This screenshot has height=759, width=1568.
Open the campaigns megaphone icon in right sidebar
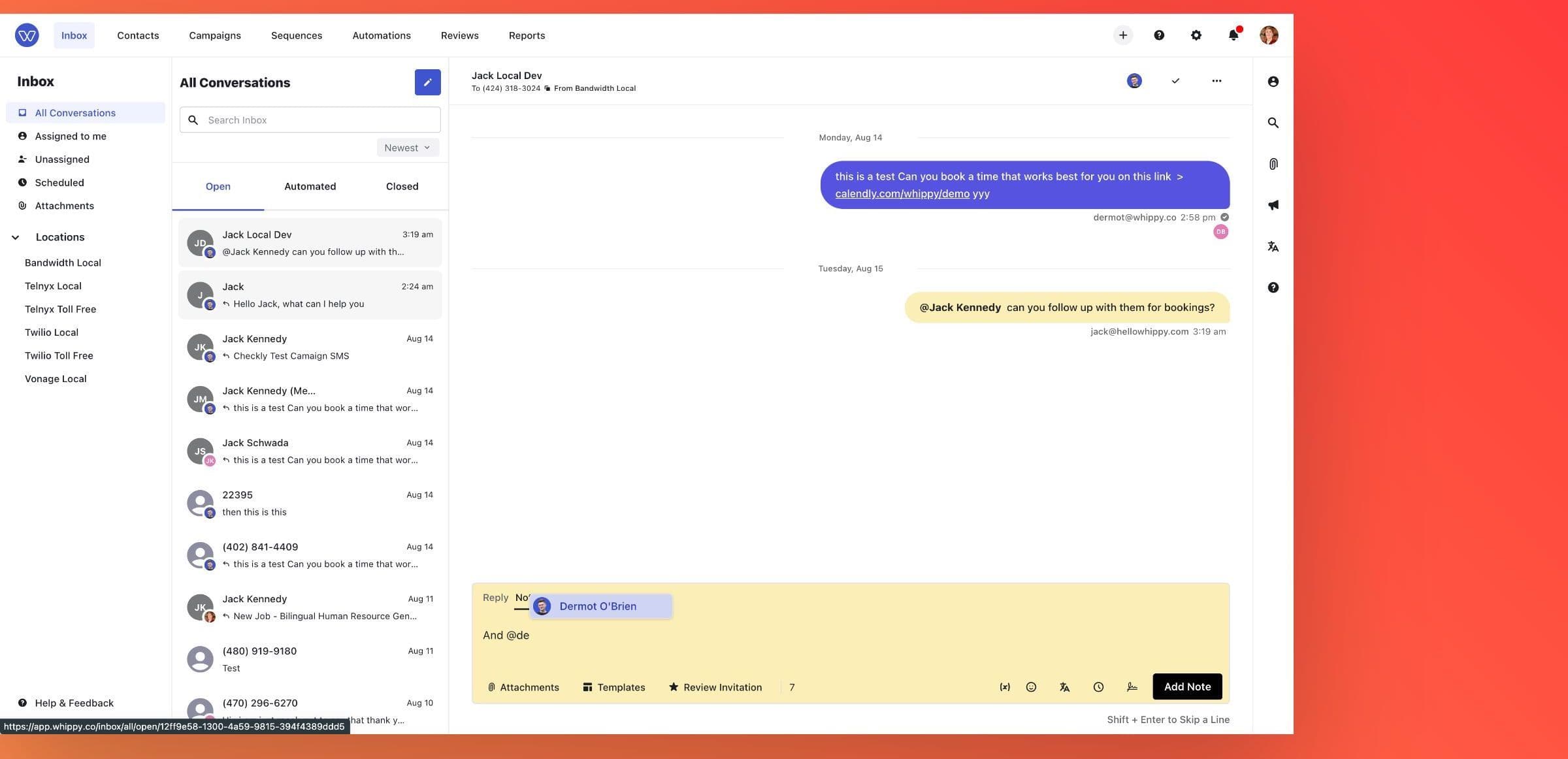(x=1273, y=204)
